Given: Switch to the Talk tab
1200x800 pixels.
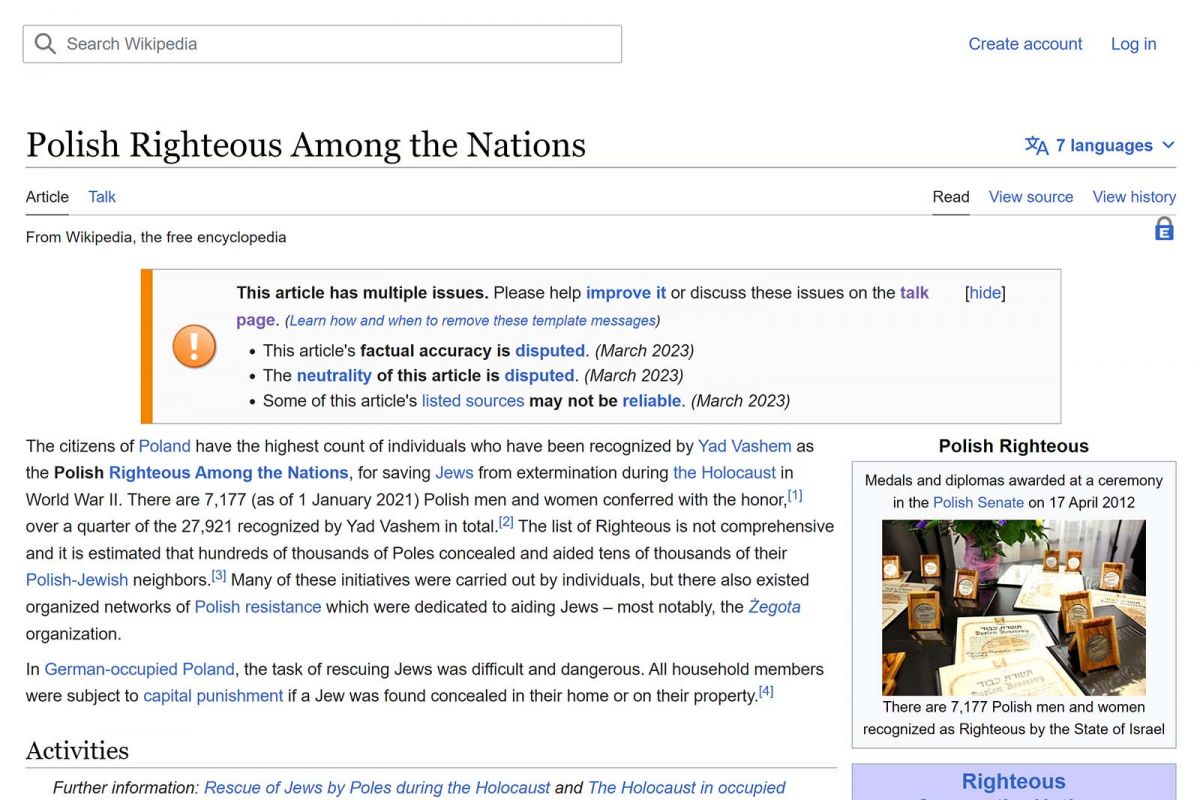Looking at the screenshot, I should [102, 197].
